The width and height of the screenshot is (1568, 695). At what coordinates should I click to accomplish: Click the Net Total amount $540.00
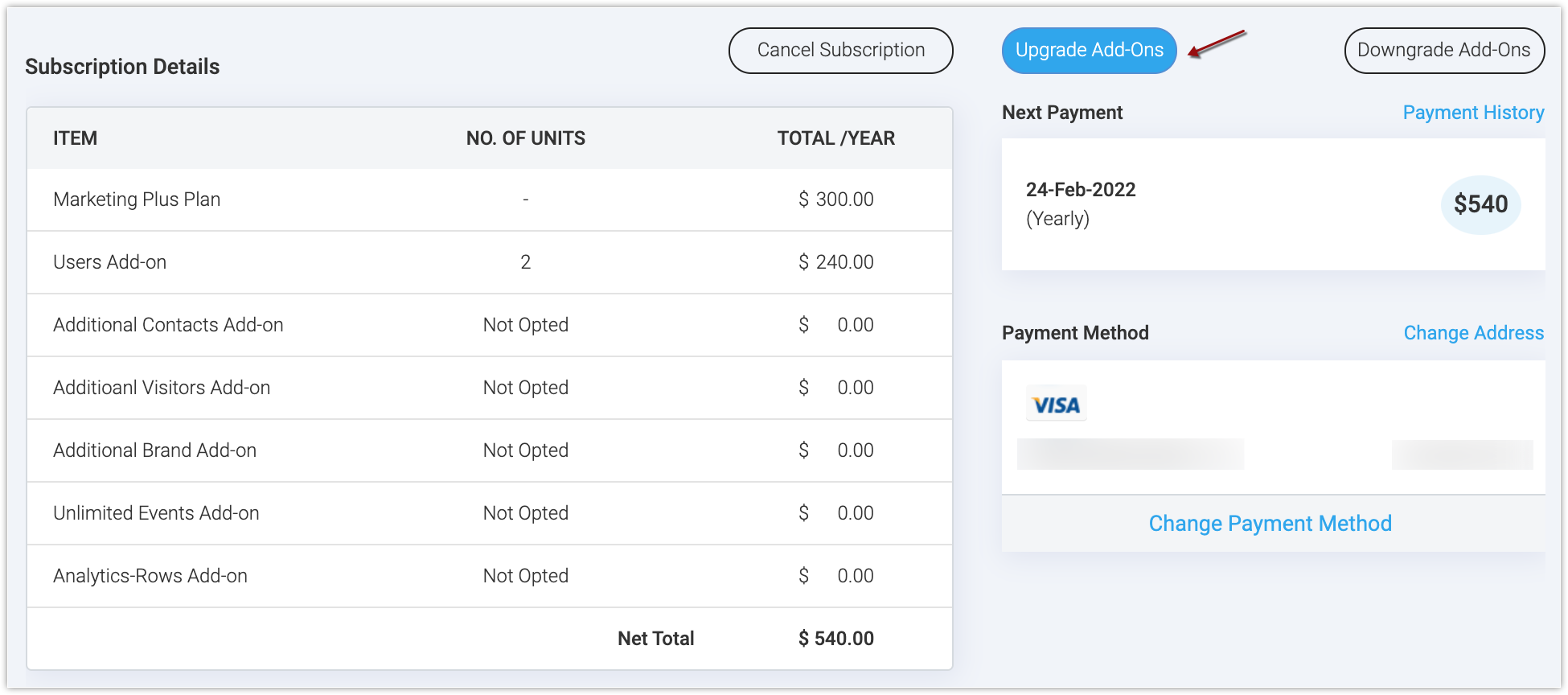pos(835,639)
